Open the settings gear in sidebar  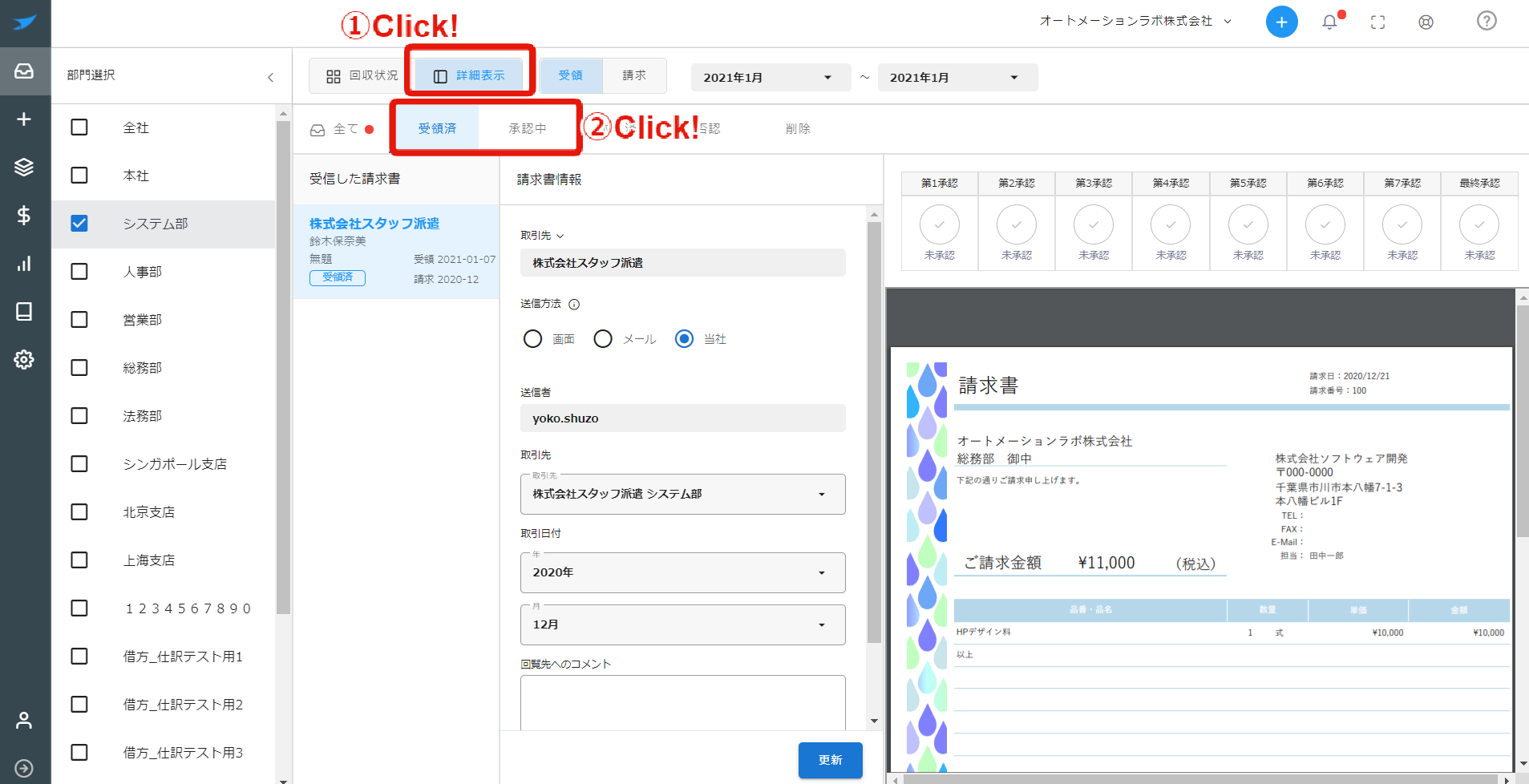click(24, 359)
